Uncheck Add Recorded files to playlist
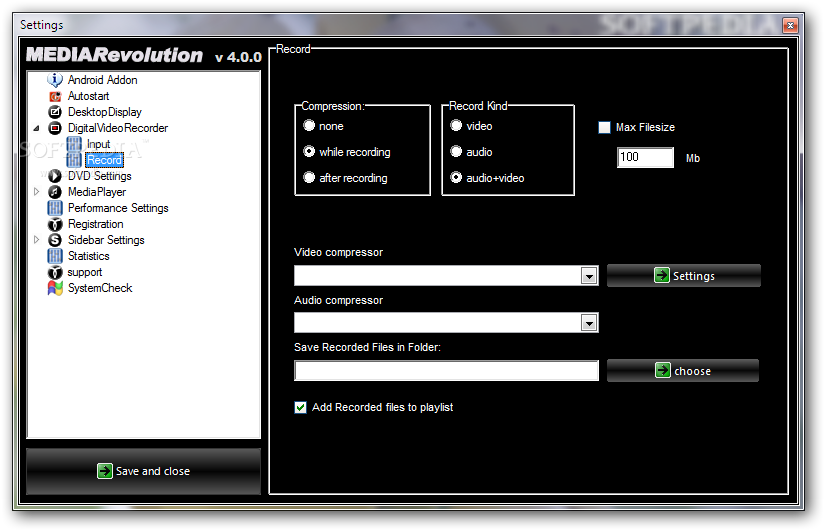This screenshot has height=531, width=825. coord(300,407)
